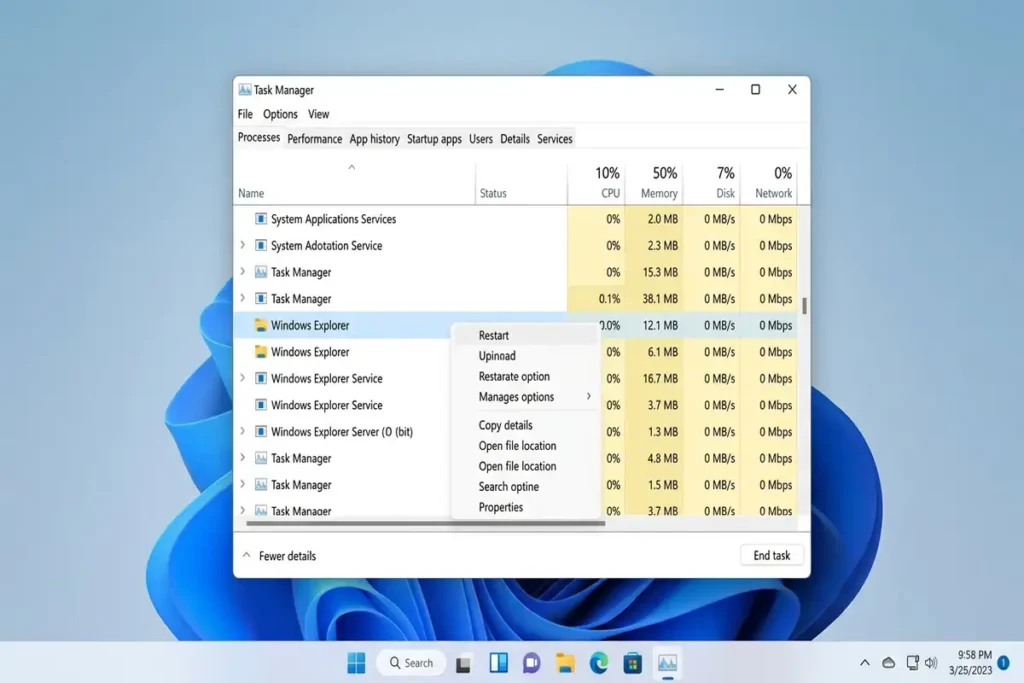Click the volume speaker tray icon
Image resolution: width=1024 pixels, height=683 pixels.
[x=931, y=663]
